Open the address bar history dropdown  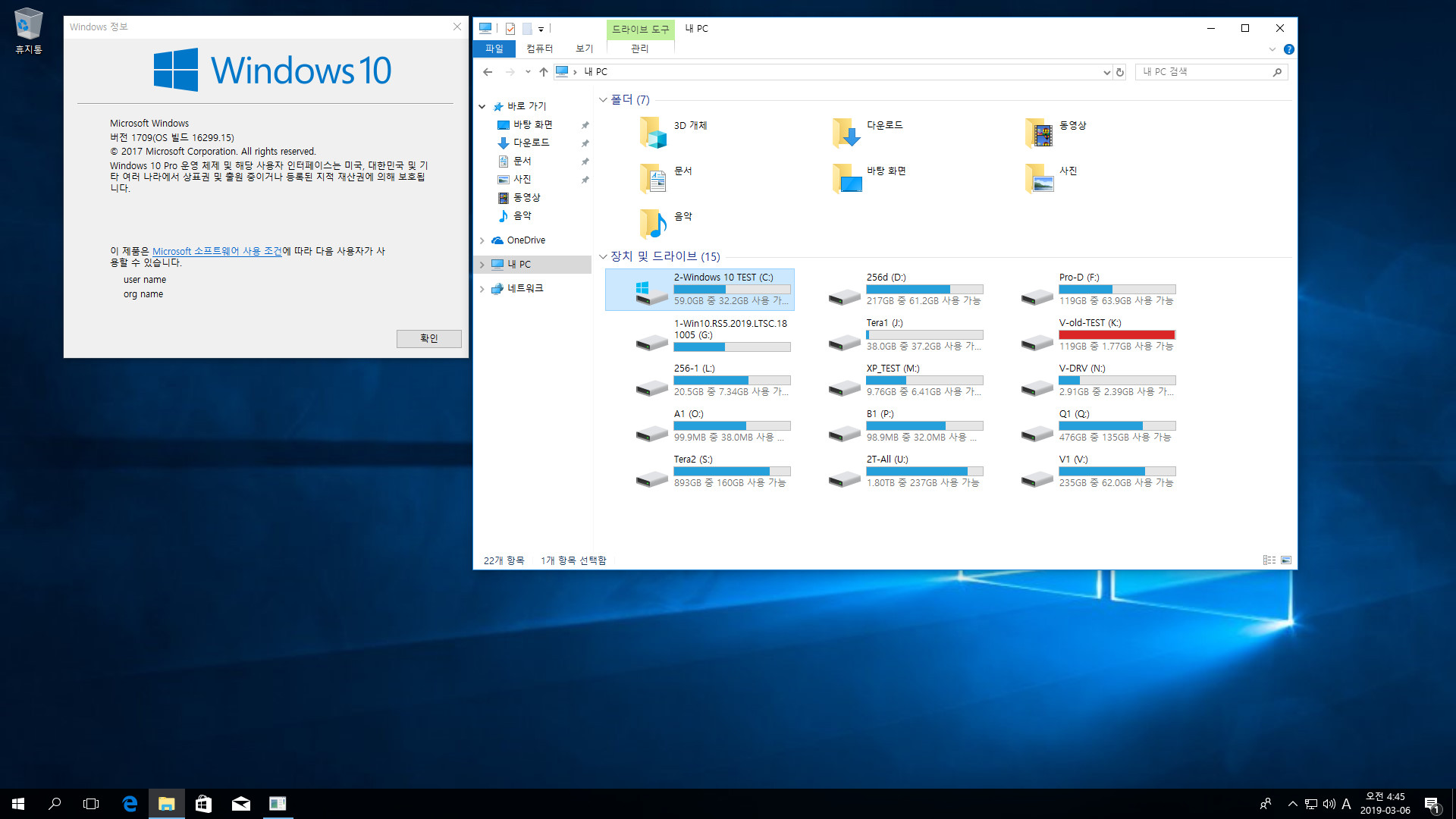[1106, 72]
